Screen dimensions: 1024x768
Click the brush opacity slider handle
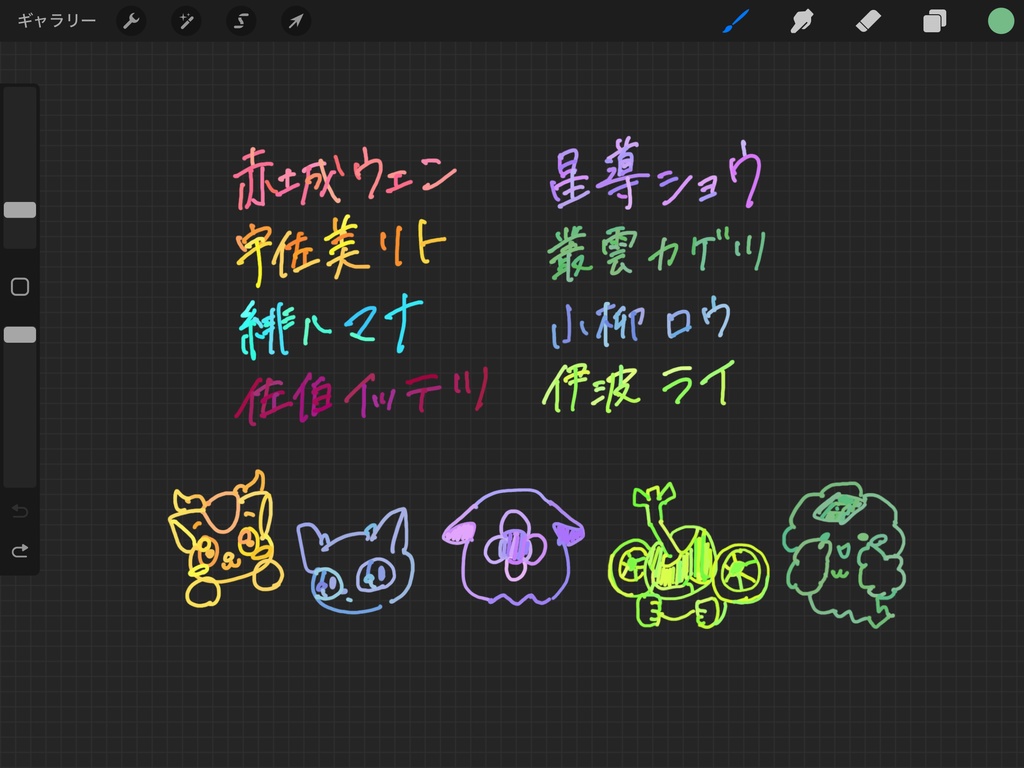point(20,335)
